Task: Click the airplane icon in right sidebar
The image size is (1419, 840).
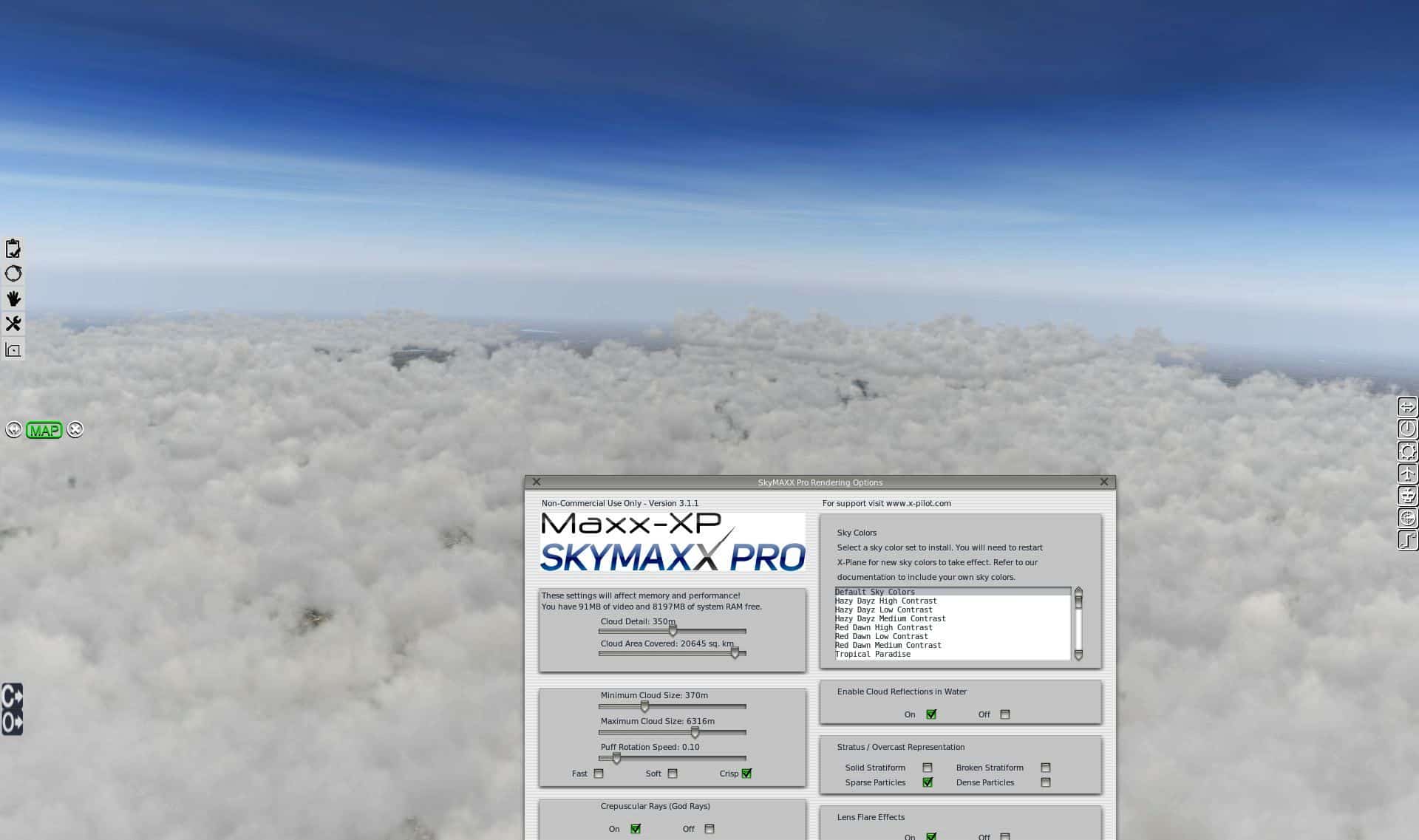Action: pos(1407,474)
